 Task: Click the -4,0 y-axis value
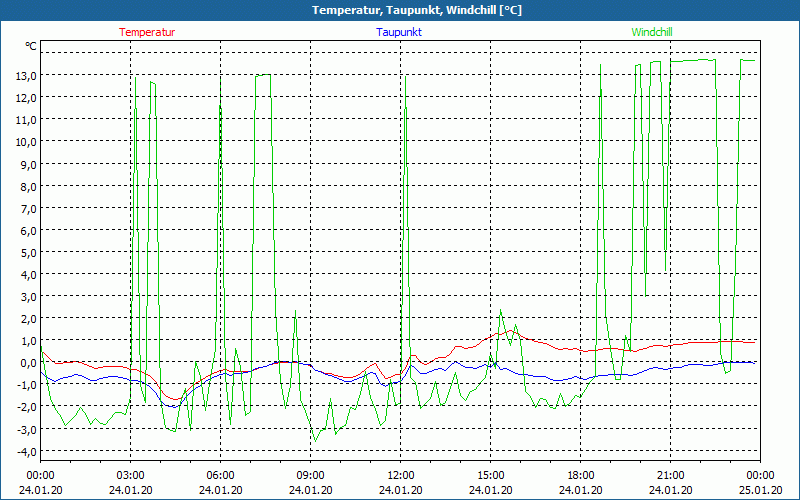click(x=28, y=452)
